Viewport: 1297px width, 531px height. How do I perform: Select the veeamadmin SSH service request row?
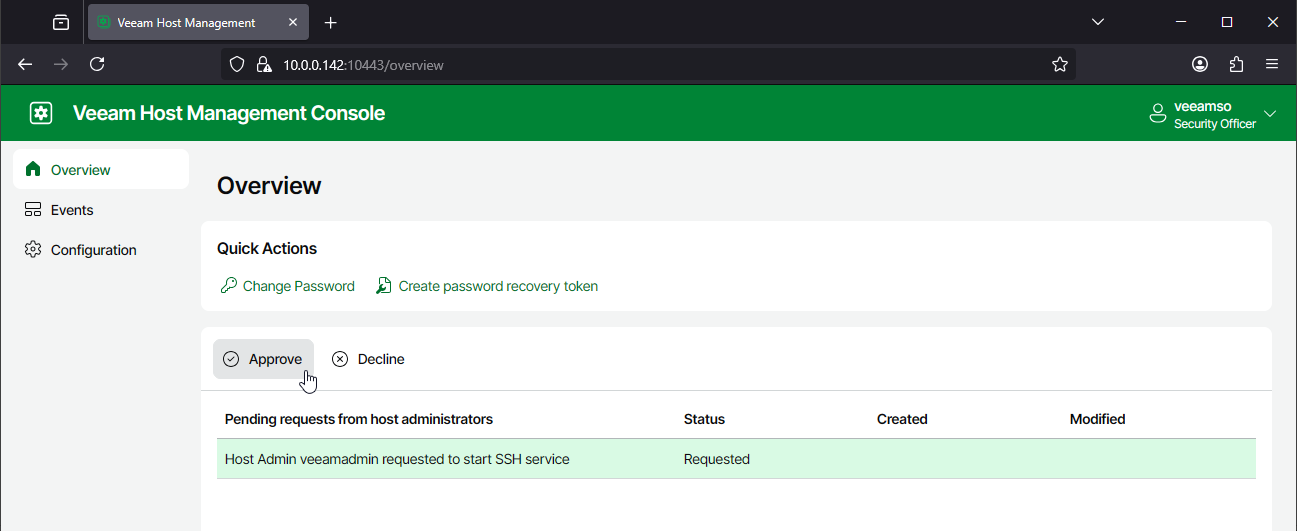click(736, 459)
